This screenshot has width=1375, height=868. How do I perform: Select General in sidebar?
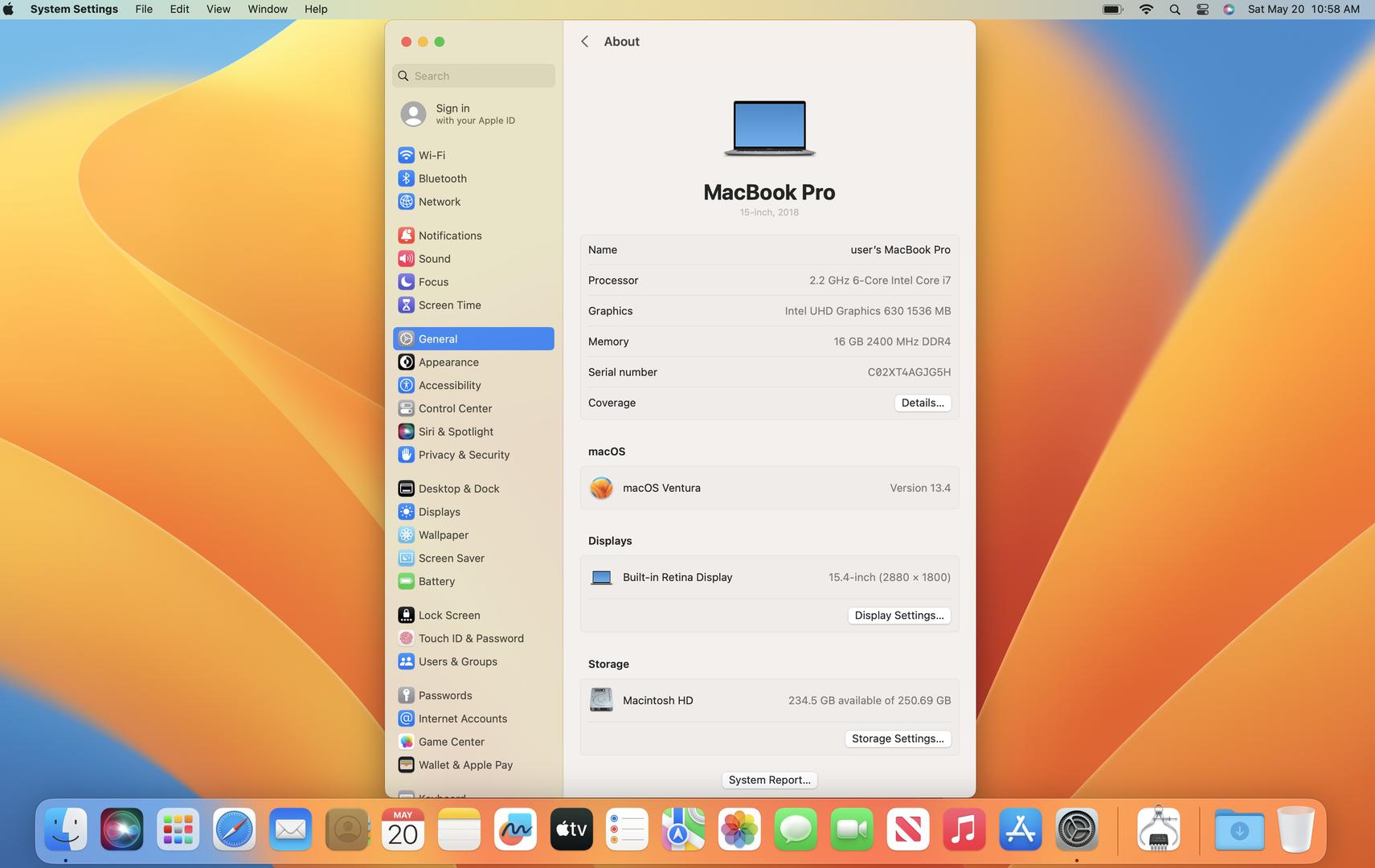pyautogui.click(x=473, y=339)
